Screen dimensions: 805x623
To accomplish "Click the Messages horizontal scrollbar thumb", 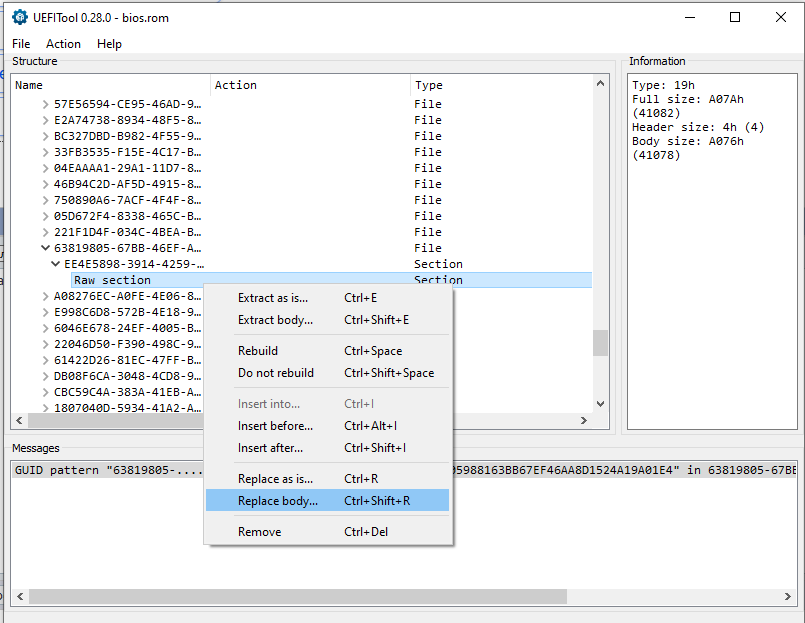I will [298, 596].
